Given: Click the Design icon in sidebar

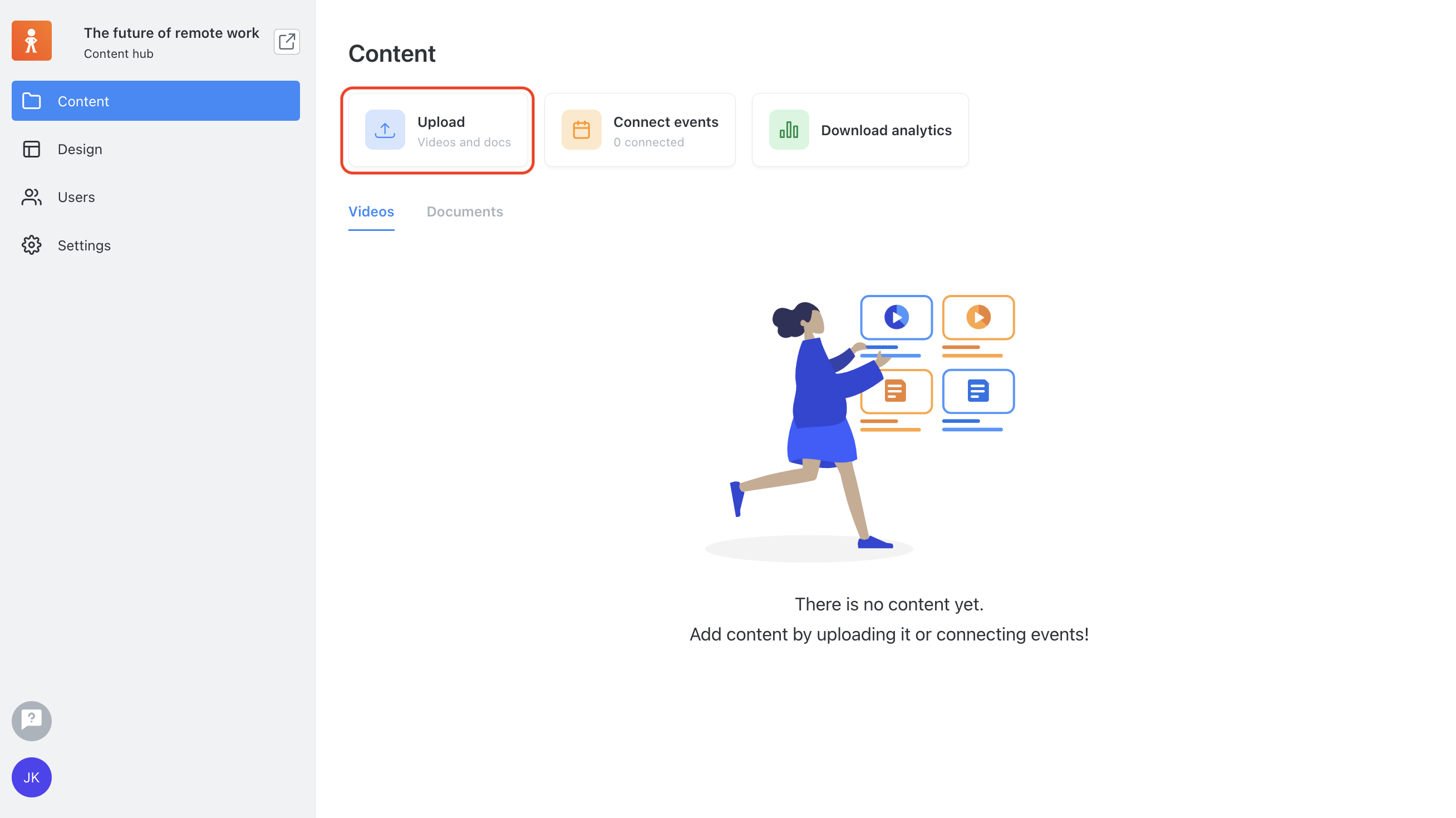Looking at the screenshot, I should [31, 149].
